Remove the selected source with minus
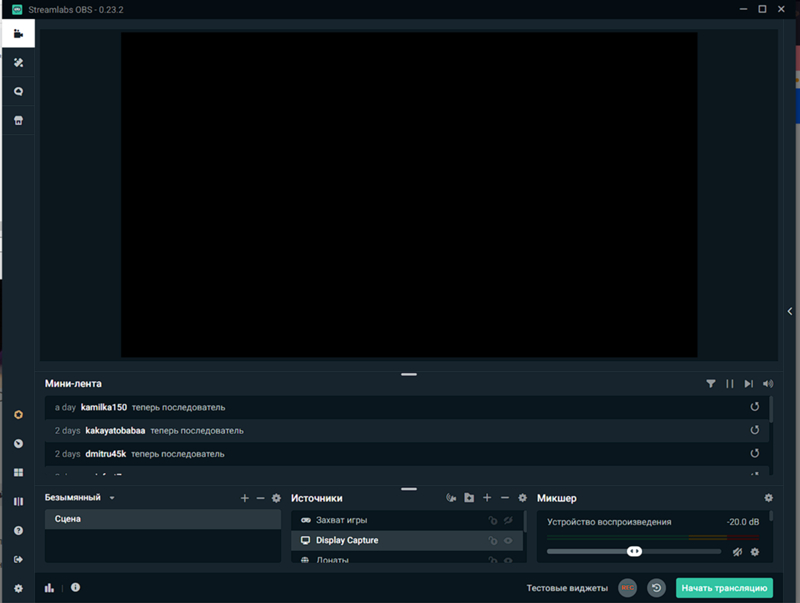800x603 pixels. point(505,497)
